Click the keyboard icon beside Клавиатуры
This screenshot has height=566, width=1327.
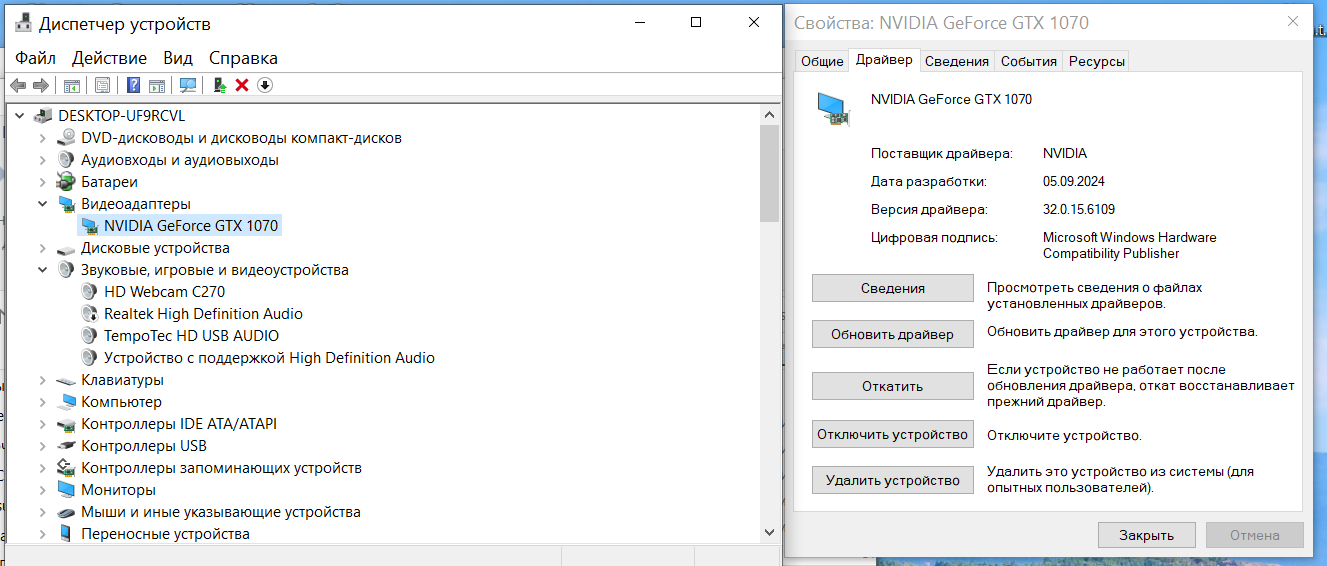tap(66, 380)
